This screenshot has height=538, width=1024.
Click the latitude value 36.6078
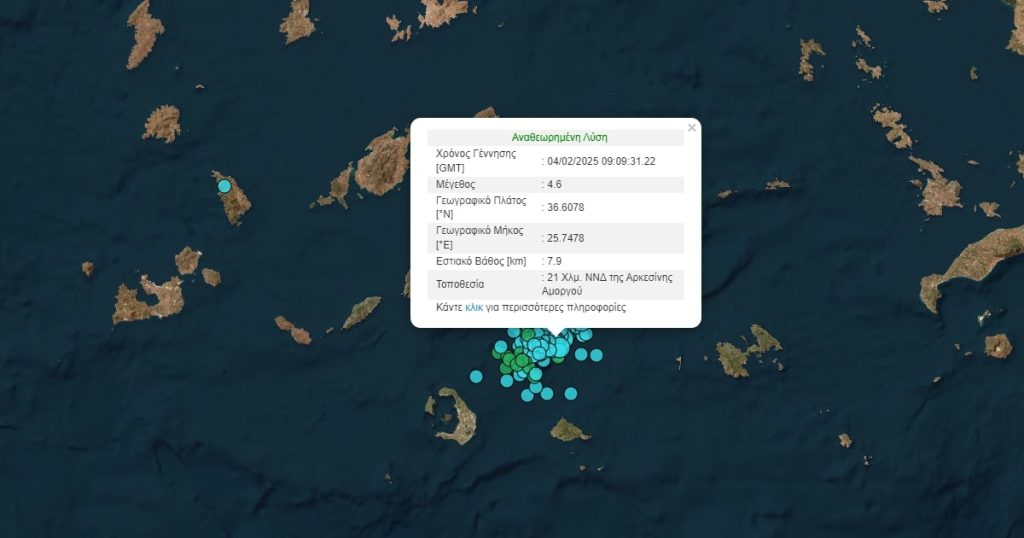click(x=565, y=208)
